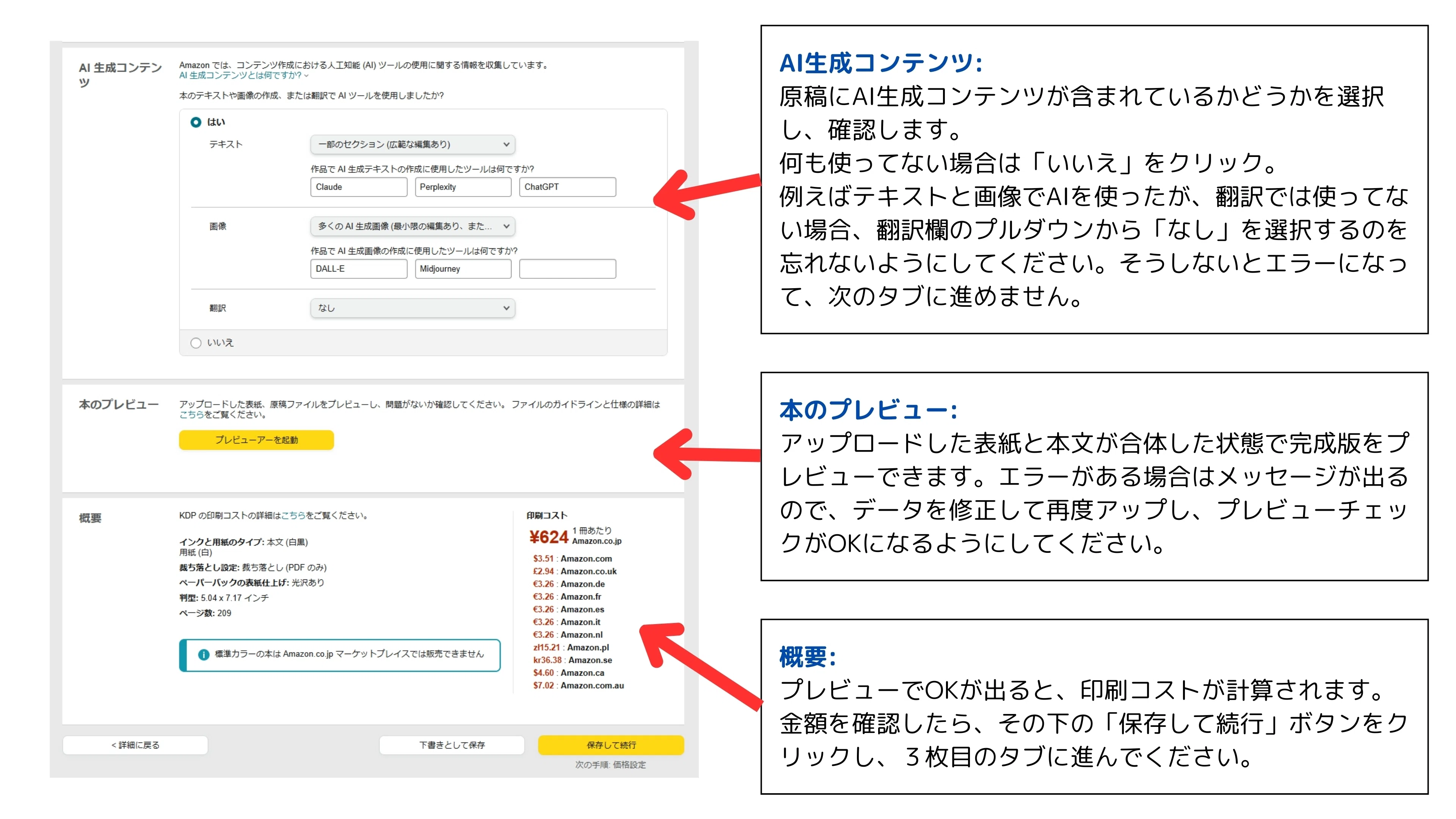This screenshot has width=1456, height=819.
Task: Expand the AI 生成コンテンツとは何ですか? link
Action: click(x=243, y=75)
